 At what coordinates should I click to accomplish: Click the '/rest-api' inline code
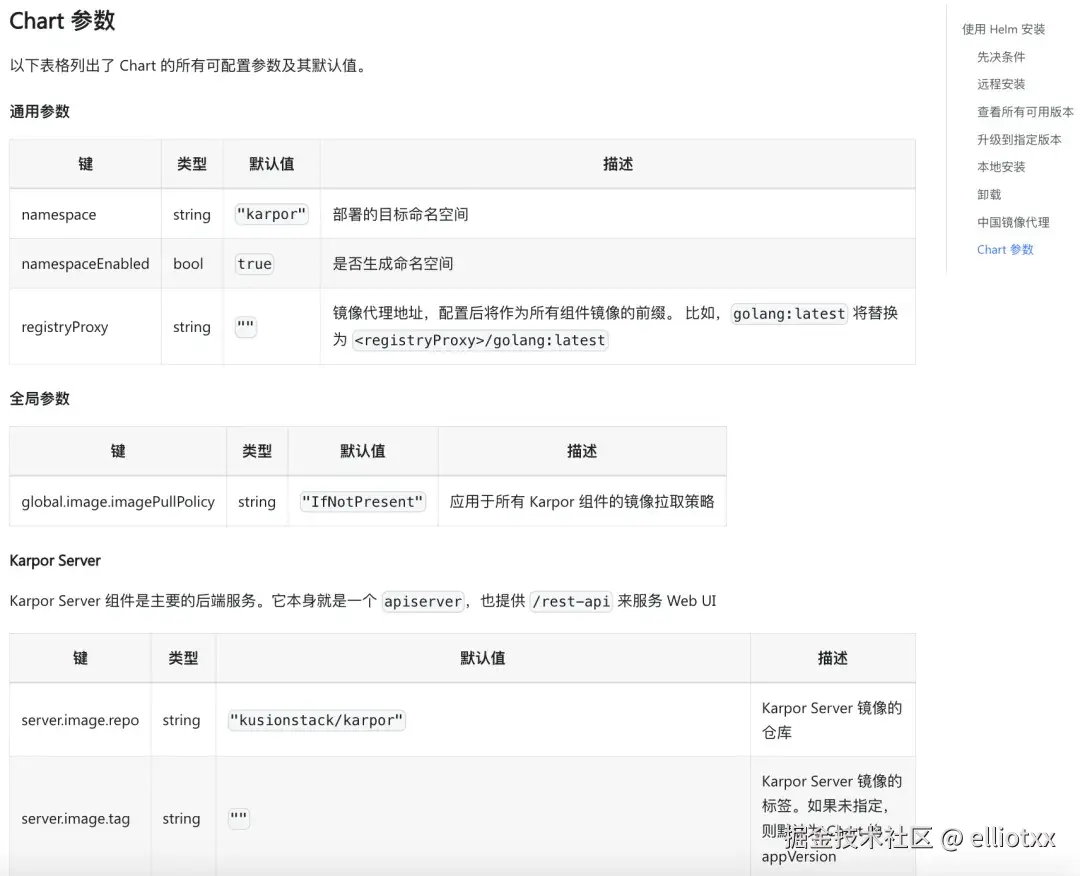(571, 601)
